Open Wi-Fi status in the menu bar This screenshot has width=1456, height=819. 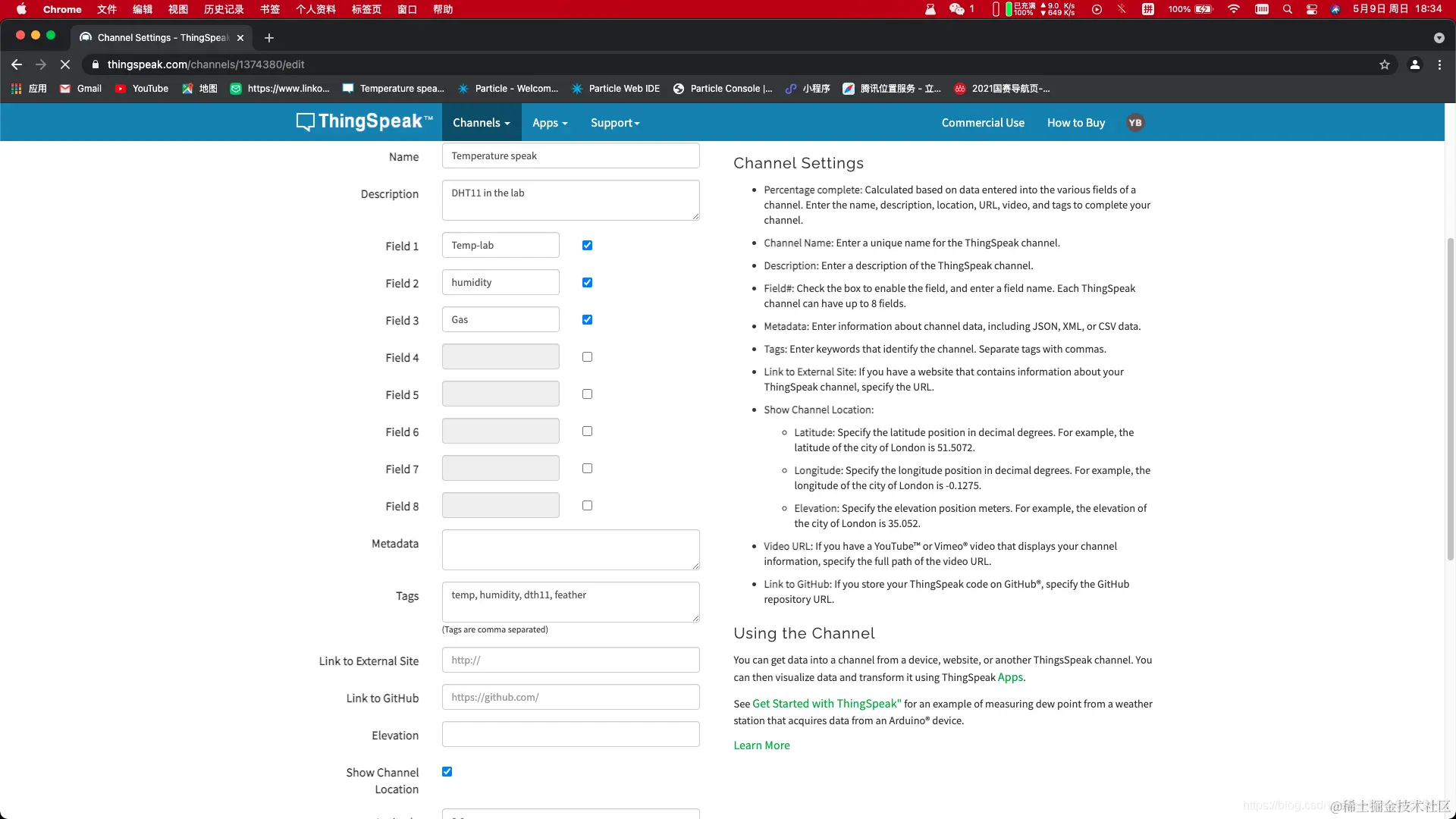[x=1233, y=9]
